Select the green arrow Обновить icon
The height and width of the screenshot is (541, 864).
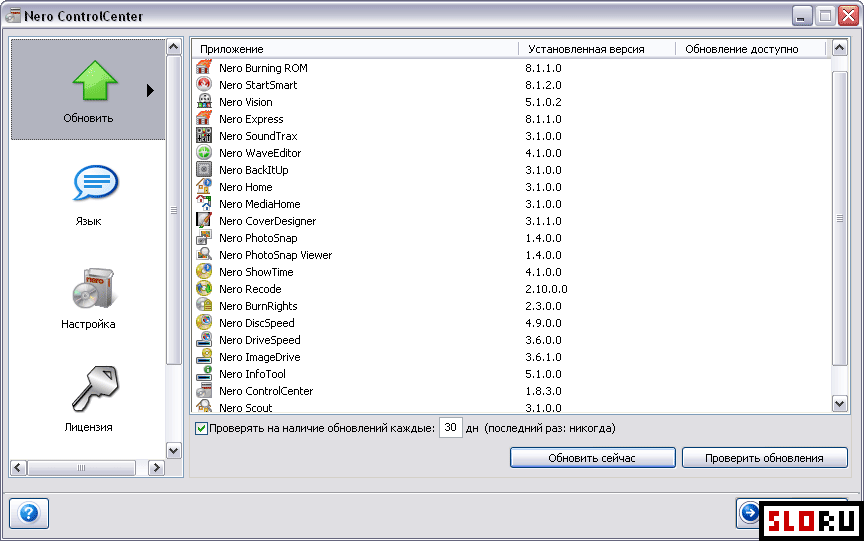pos(95,80)
